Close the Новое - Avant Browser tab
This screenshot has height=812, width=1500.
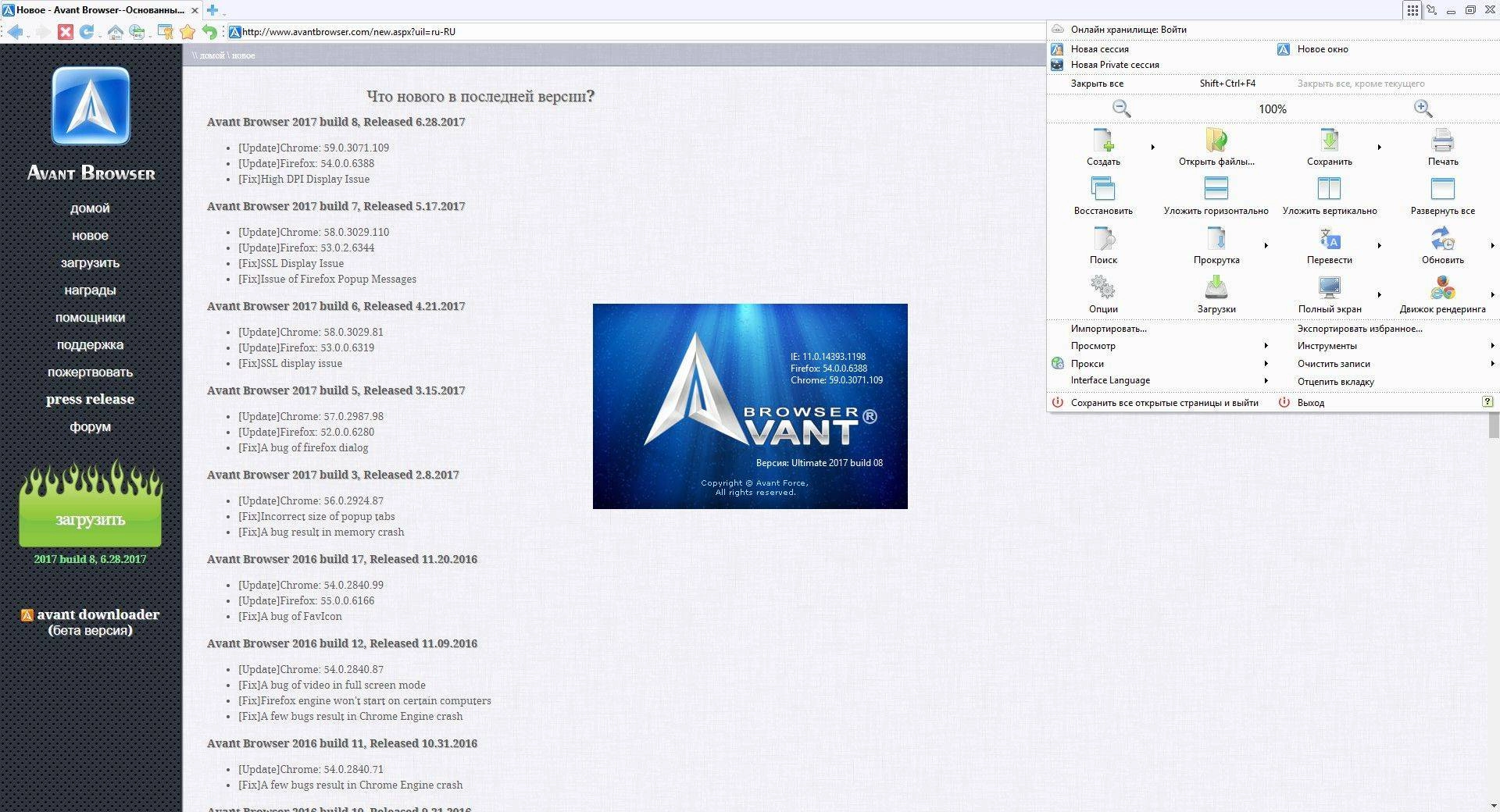(x=193, y=10)
